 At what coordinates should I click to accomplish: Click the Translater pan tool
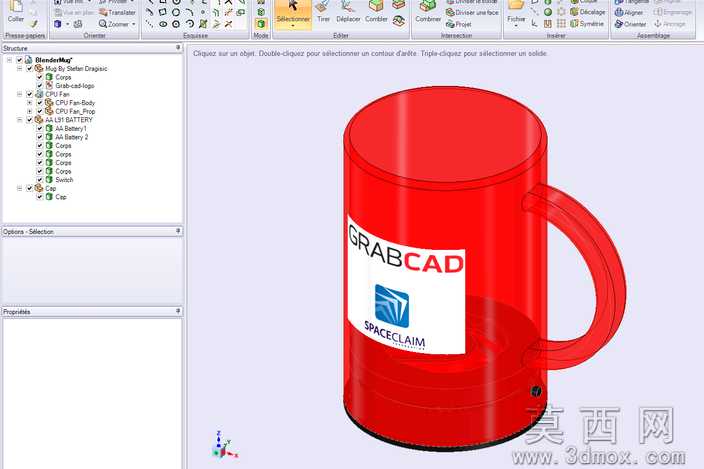click(117, 13)
